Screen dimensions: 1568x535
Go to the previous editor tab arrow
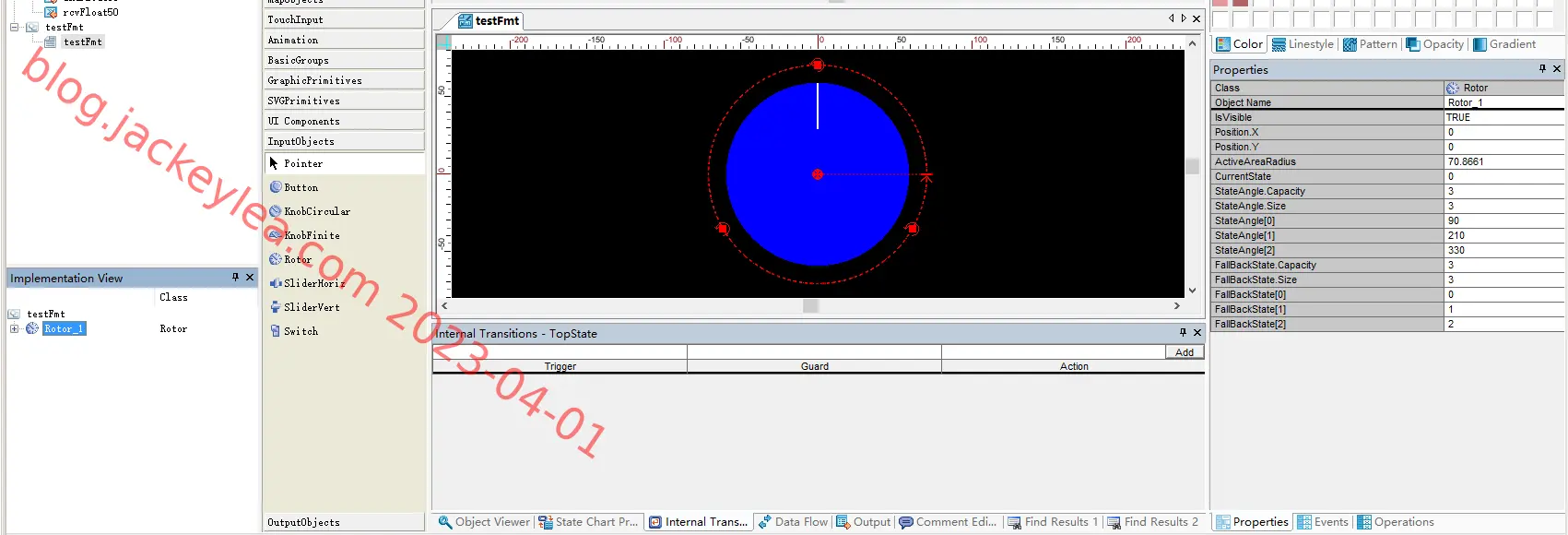click(1171, 18)
